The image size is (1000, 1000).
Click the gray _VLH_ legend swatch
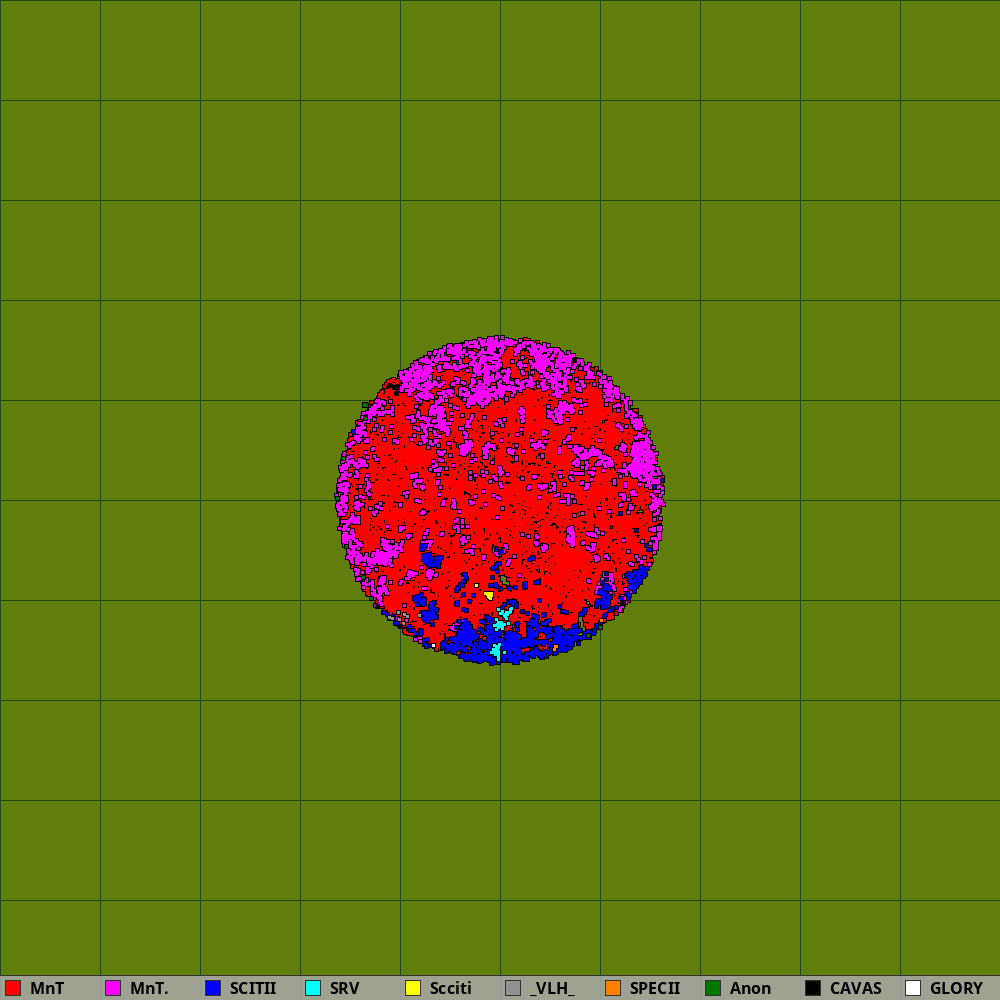pos(513,988)
